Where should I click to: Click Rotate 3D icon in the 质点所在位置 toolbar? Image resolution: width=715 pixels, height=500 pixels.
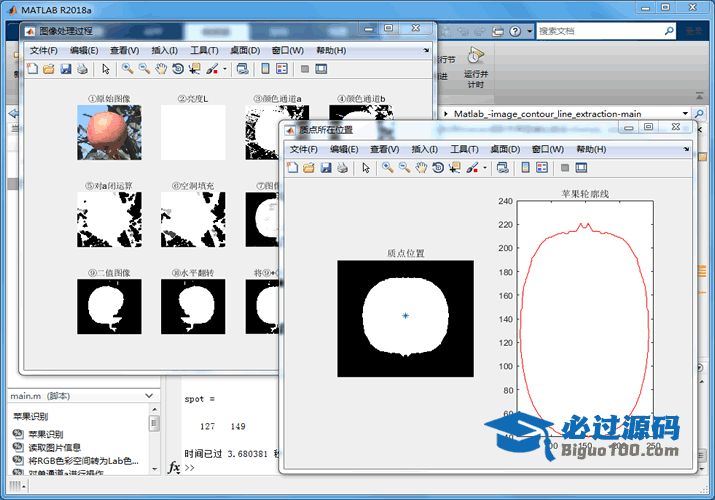(438, 167)
